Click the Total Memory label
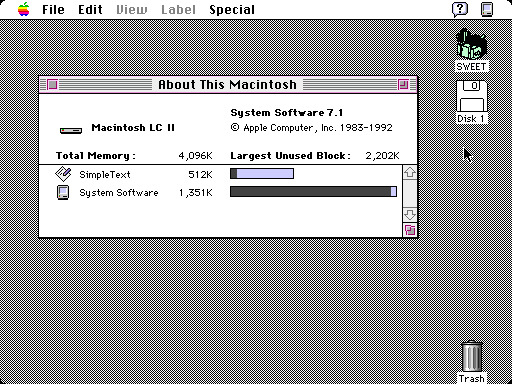 coord(96,156)
